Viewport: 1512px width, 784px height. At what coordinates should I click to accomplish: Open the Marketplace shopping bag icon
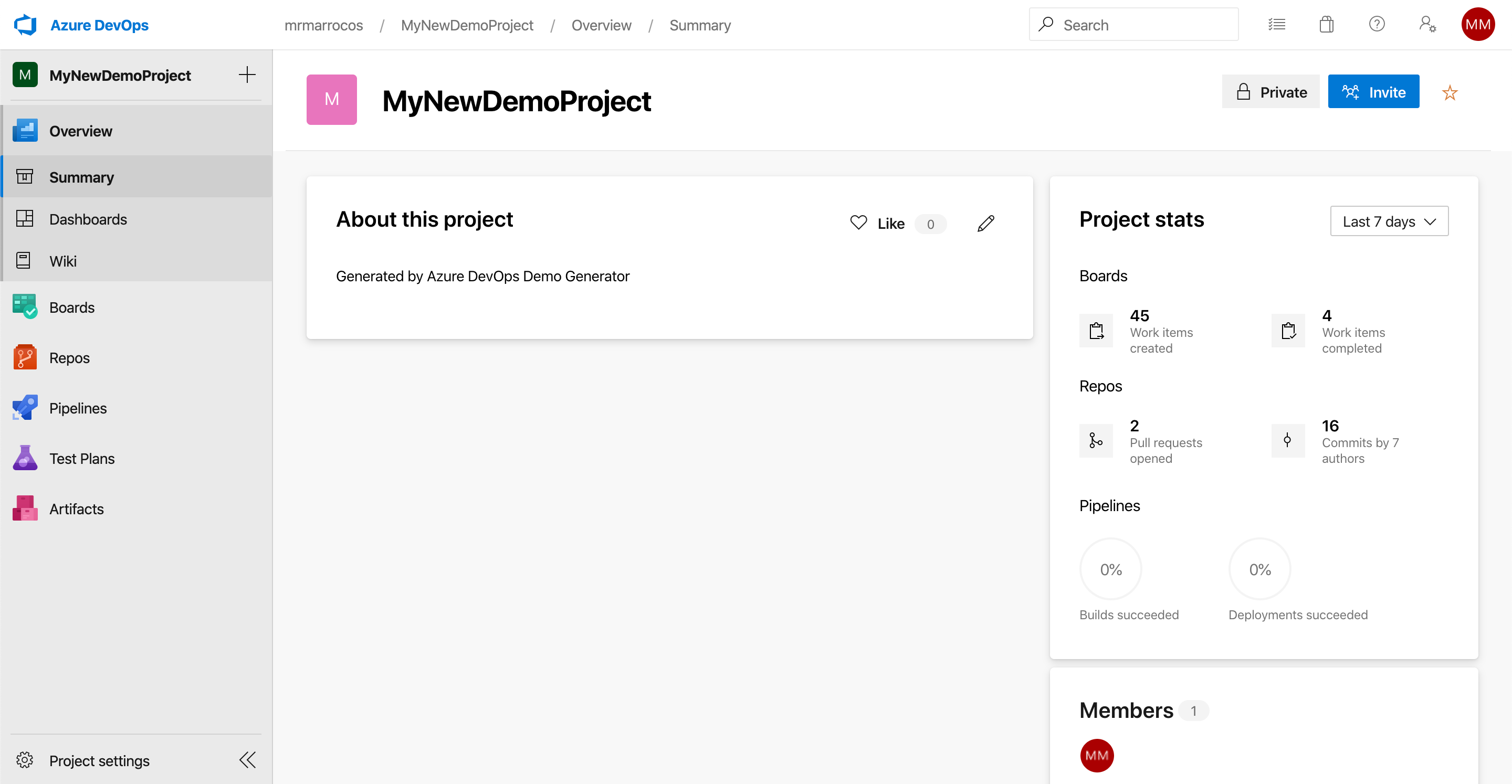1326,25
